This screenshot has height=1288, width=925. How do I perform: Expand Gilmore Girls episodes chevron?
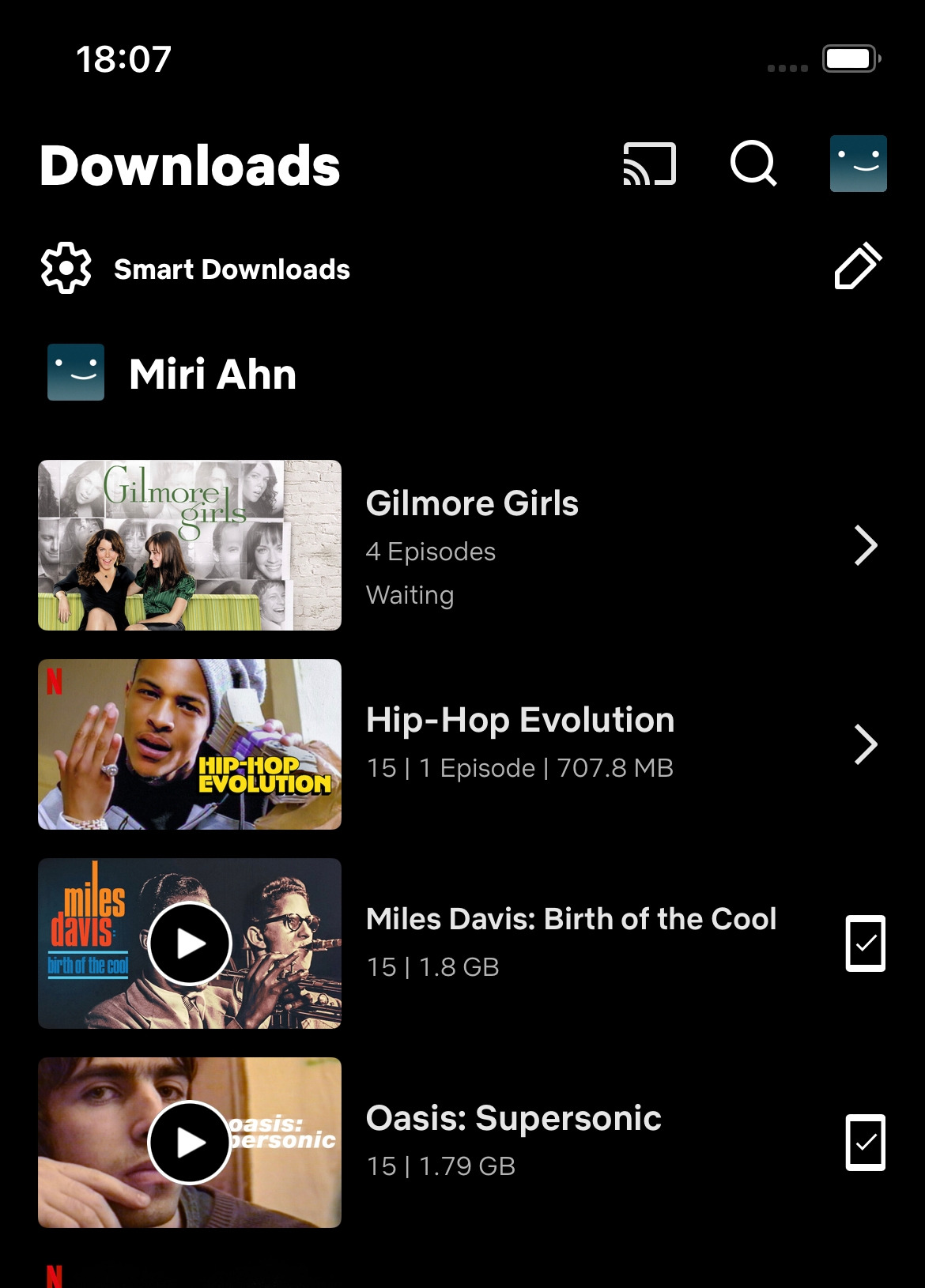pyautogui.click(x=866, y=545)
